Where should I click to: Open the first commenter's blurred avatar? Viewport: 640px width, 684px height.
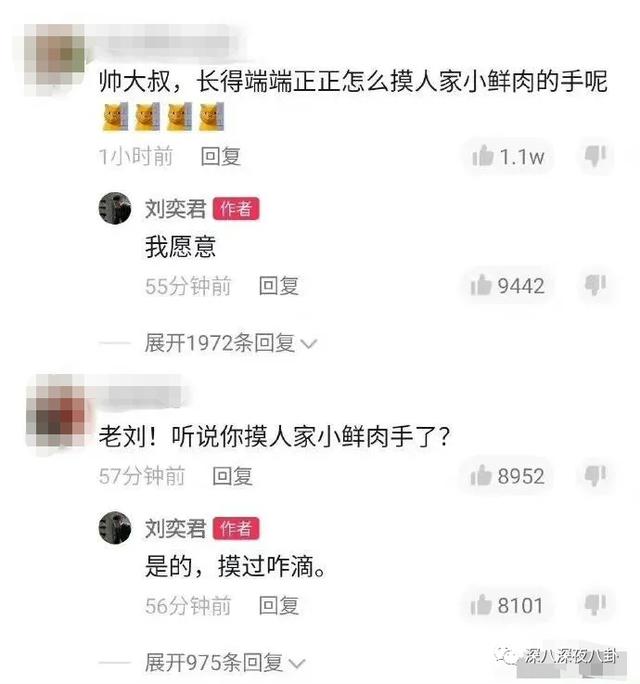click(x=55, y=59)
